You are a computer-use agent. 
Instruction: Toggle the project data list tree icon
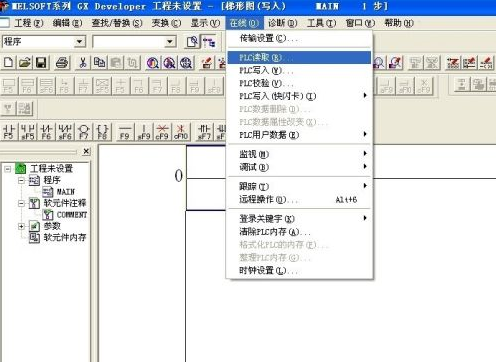tap(209, 42)
